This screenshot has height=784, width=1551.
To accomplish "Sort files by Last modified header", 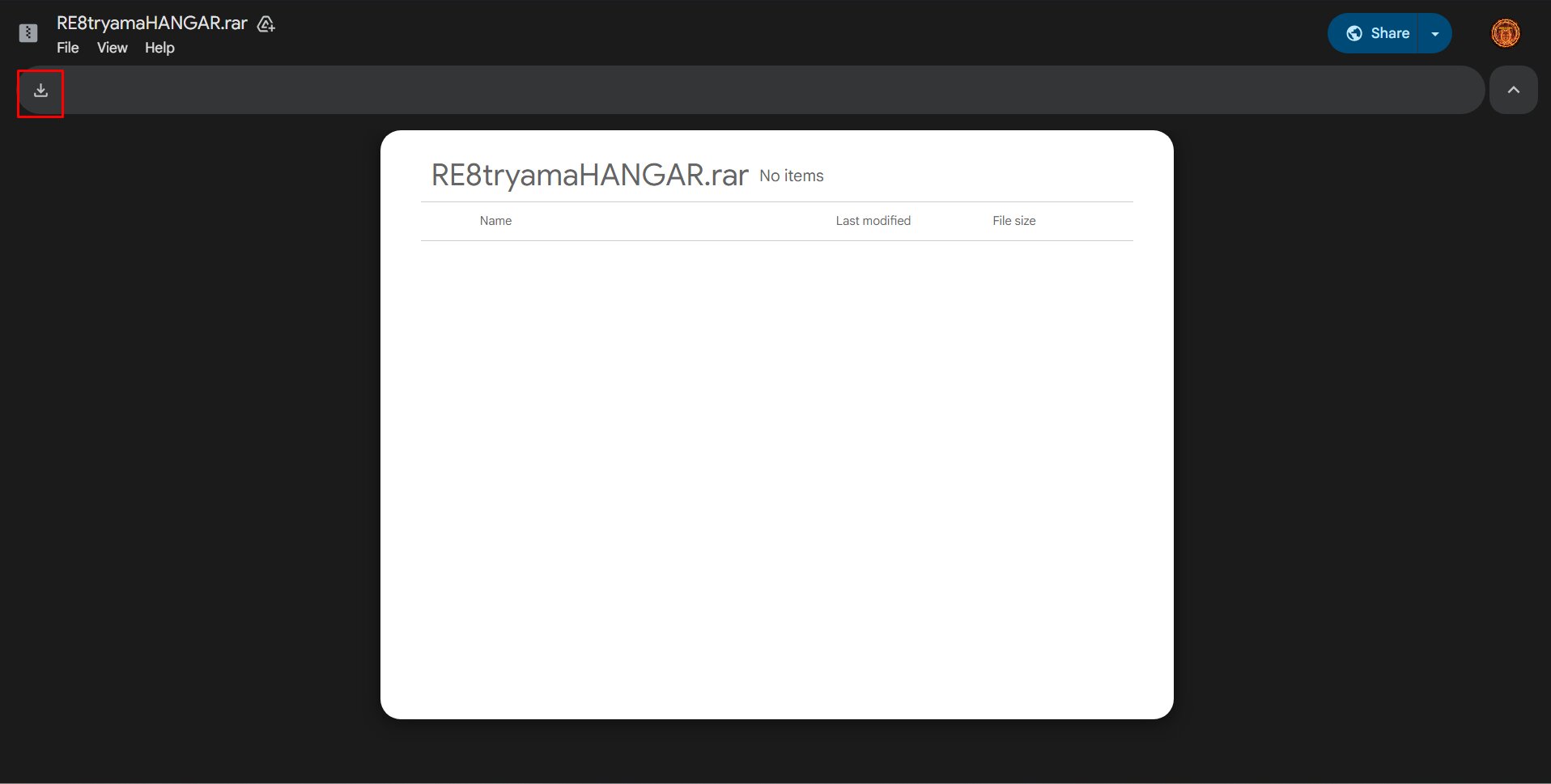I will [873, 220].
